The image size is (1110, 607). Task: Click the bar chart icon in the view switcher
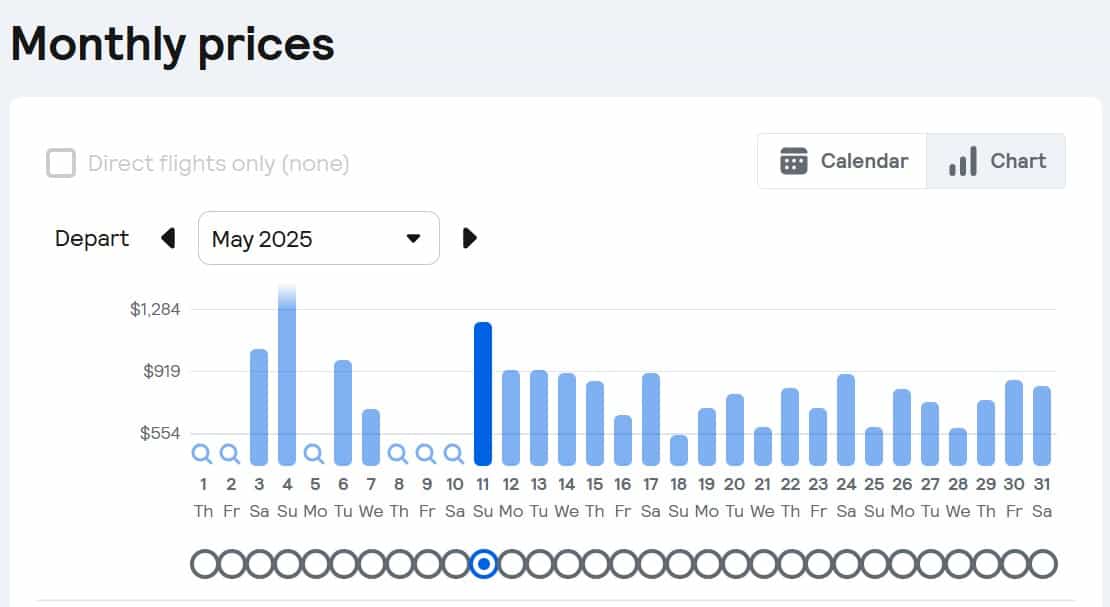[x=962, y=161]
